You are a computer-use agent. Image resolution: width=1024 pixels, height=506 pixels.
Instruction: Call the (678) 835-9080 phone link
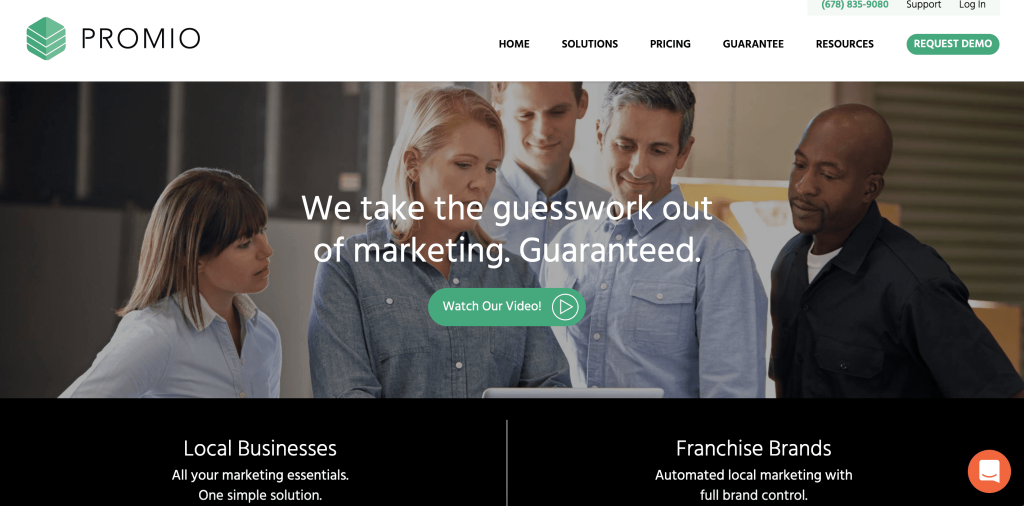tap(855, 5)
